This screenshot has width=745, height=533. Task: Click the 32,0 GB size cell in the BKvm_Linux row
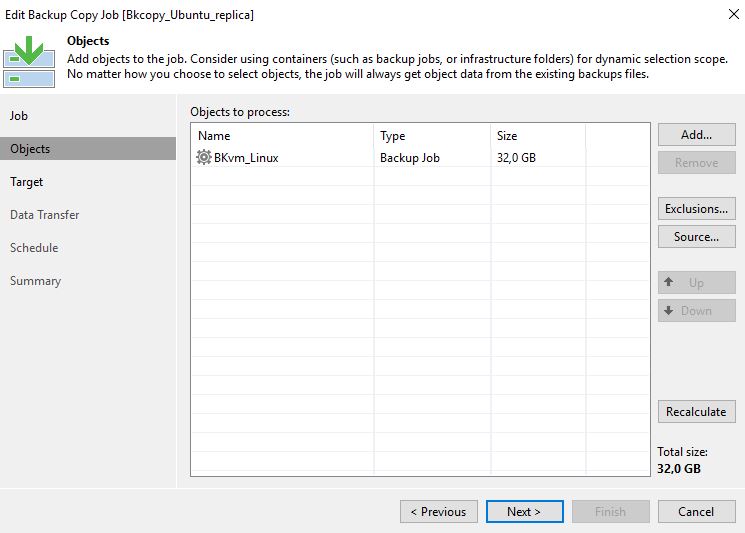(516, 158)
